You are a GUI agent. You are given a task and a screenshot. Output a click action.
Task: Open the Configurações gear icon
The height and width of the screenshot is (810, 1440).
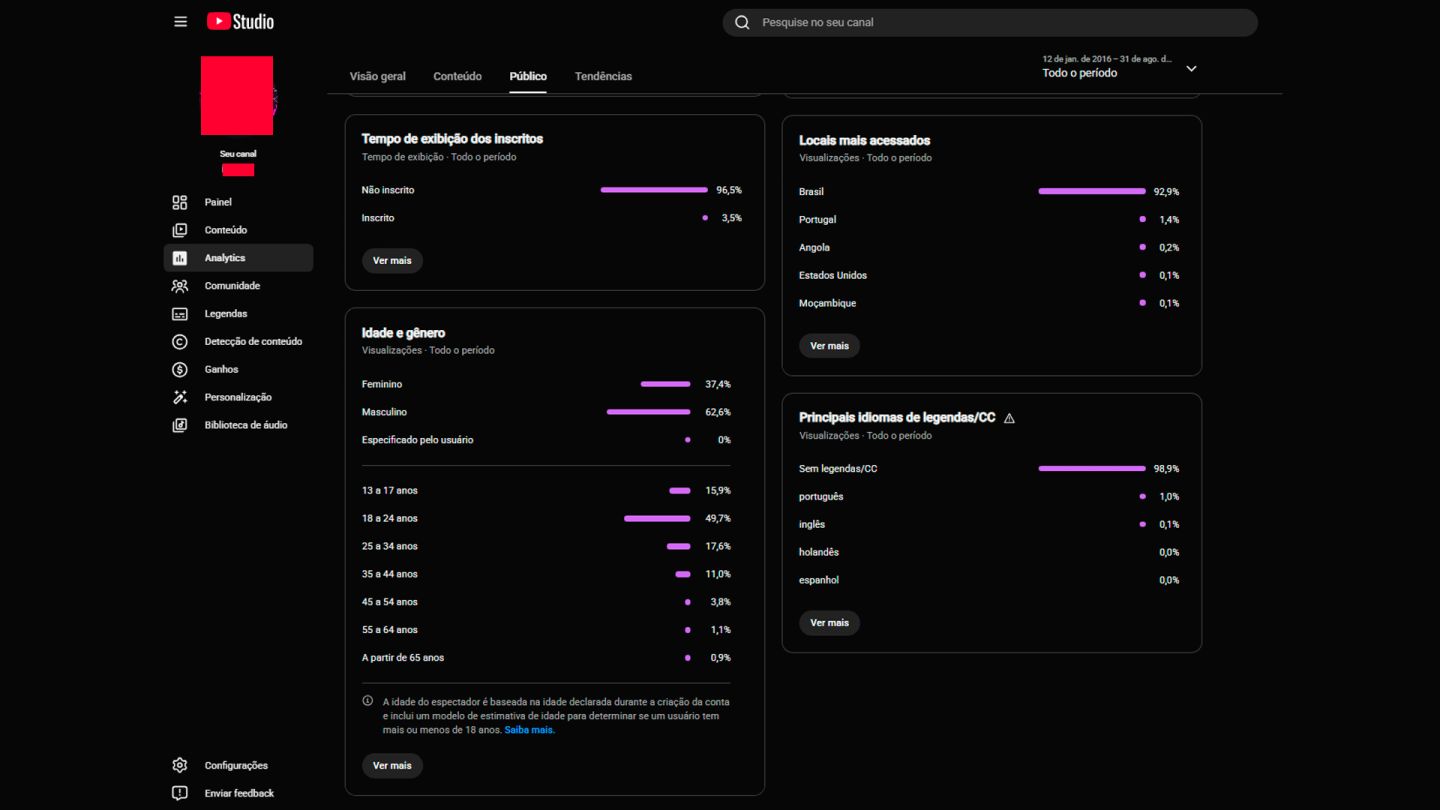[x=180, y=765]
